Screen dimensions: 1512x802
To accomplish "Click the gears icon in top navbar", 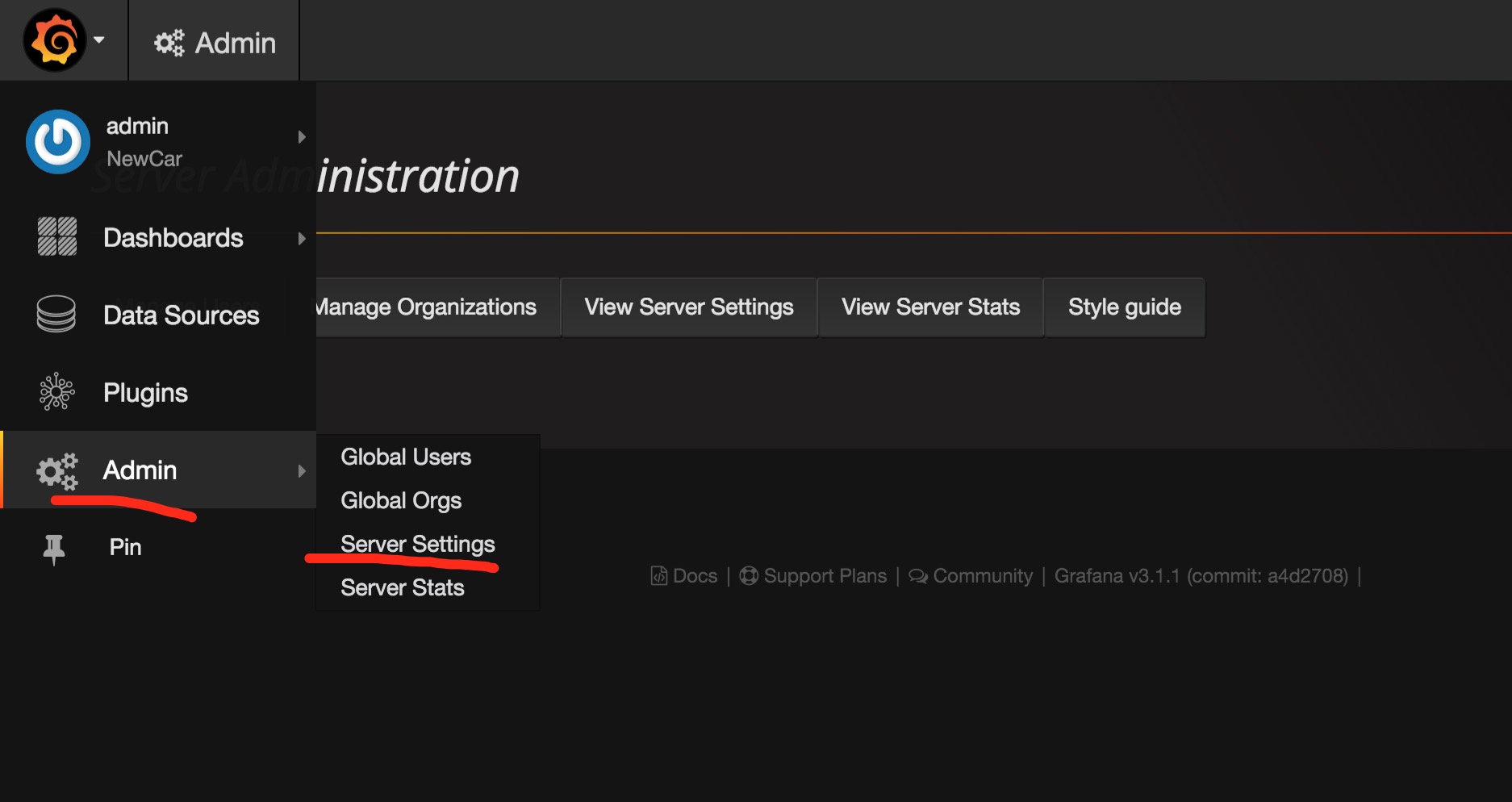I will (169, 43).
